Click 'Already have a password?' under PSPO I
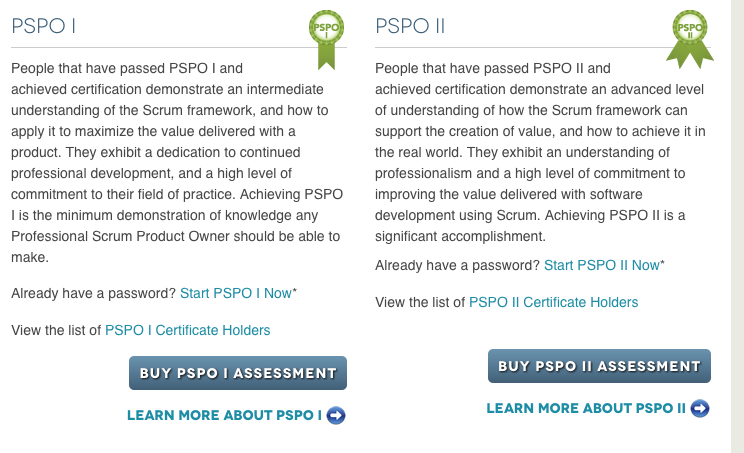 pos(93,293)
